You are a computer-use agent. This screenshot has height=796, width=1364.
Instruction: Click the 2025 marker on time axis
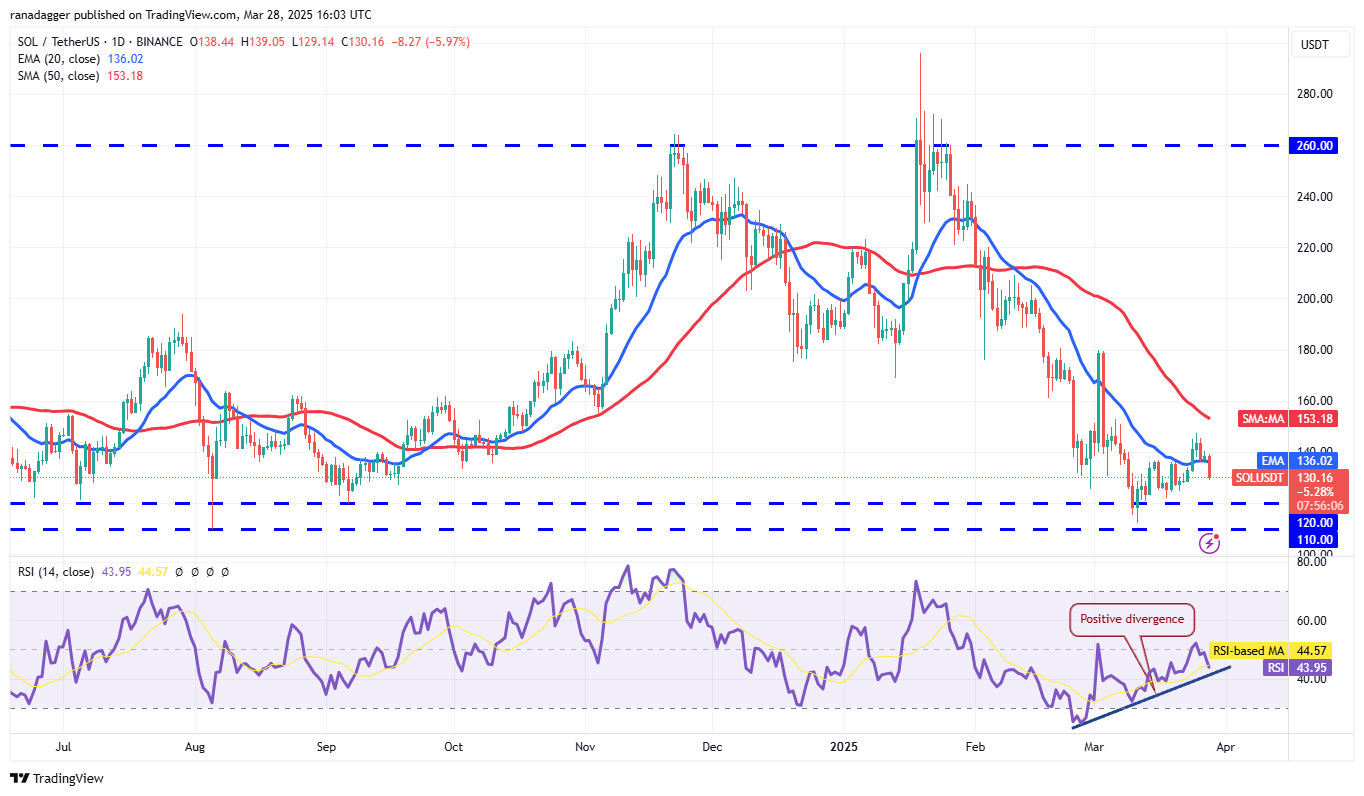843,746
